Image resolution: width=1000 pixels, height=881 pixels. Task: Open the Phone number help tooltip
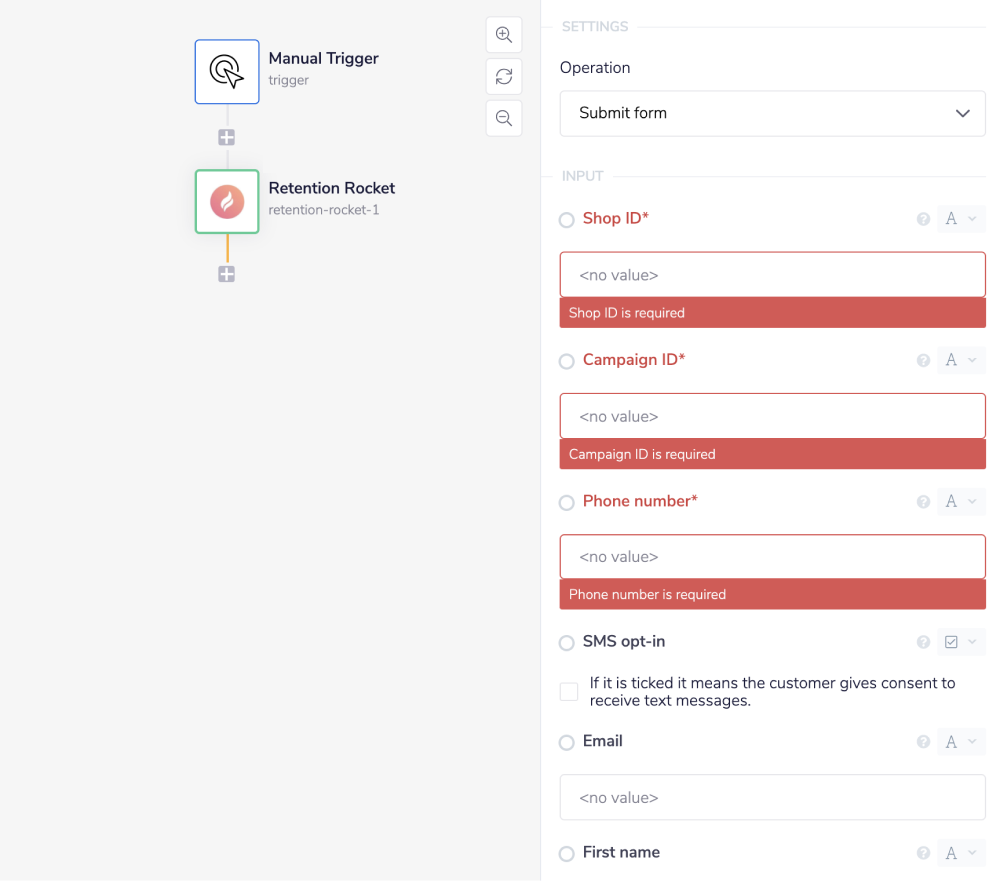click(922, 501)
